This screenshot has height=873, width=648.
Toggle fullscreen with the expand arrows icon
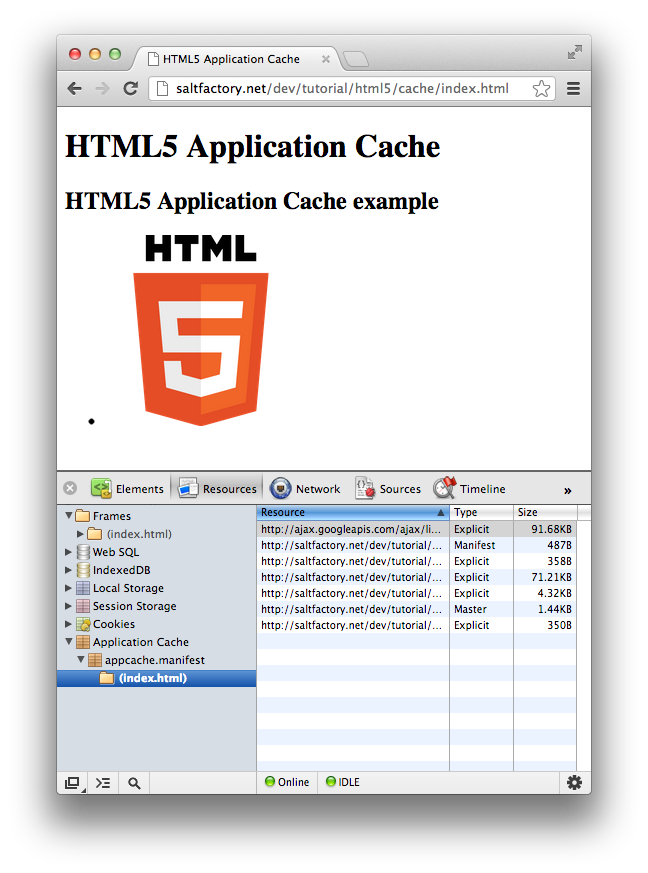575,52
